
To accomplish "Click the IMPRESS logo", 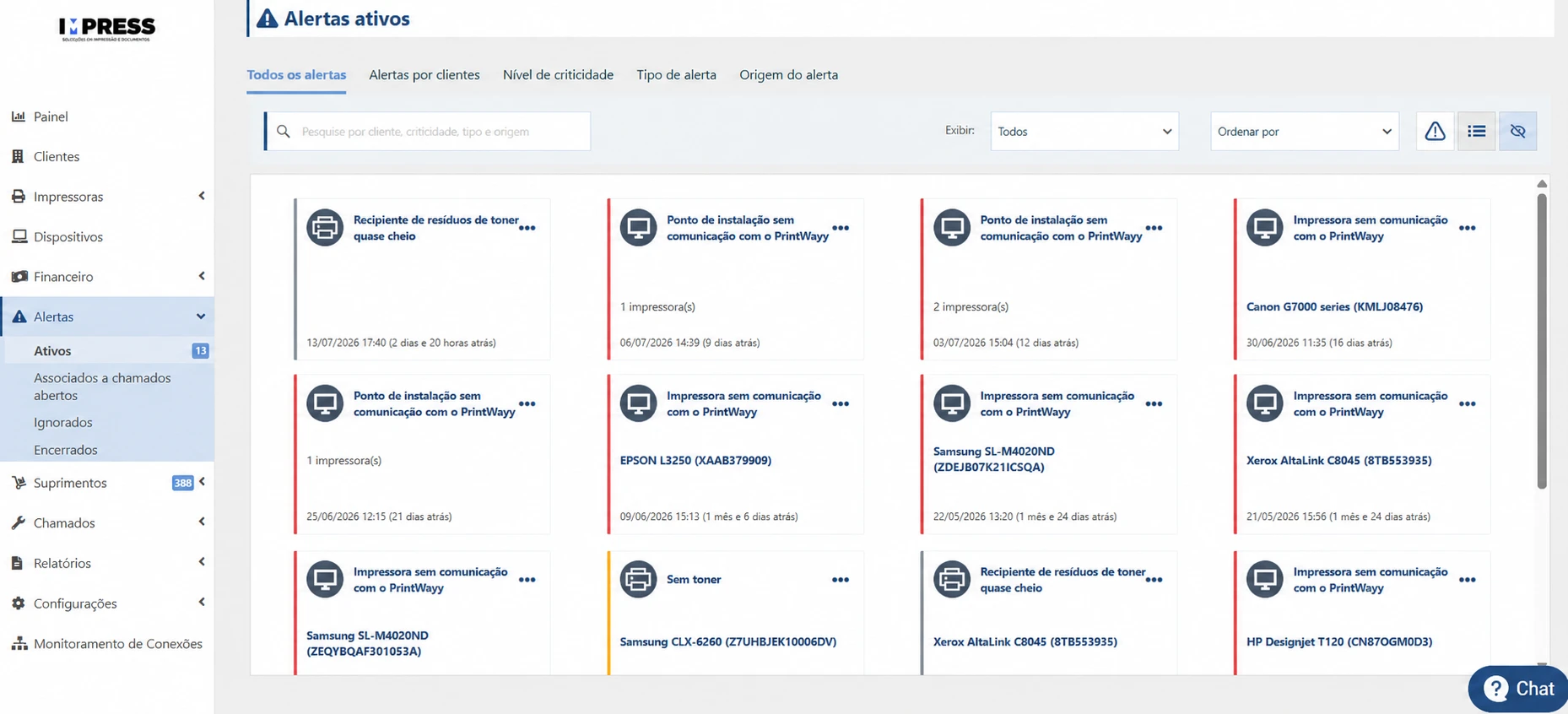I will 107,29.
